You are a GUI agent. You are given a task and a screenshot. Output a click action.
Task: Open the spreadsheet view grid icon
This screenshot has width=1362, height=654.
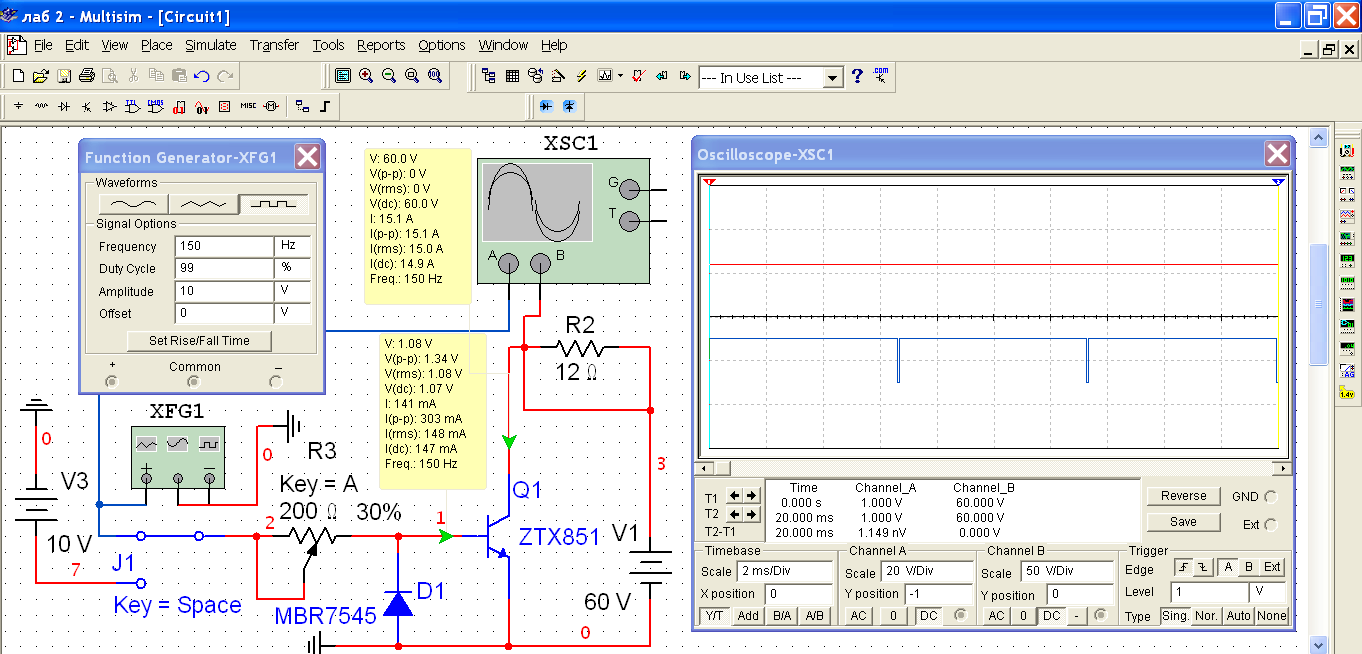point(512,76)
